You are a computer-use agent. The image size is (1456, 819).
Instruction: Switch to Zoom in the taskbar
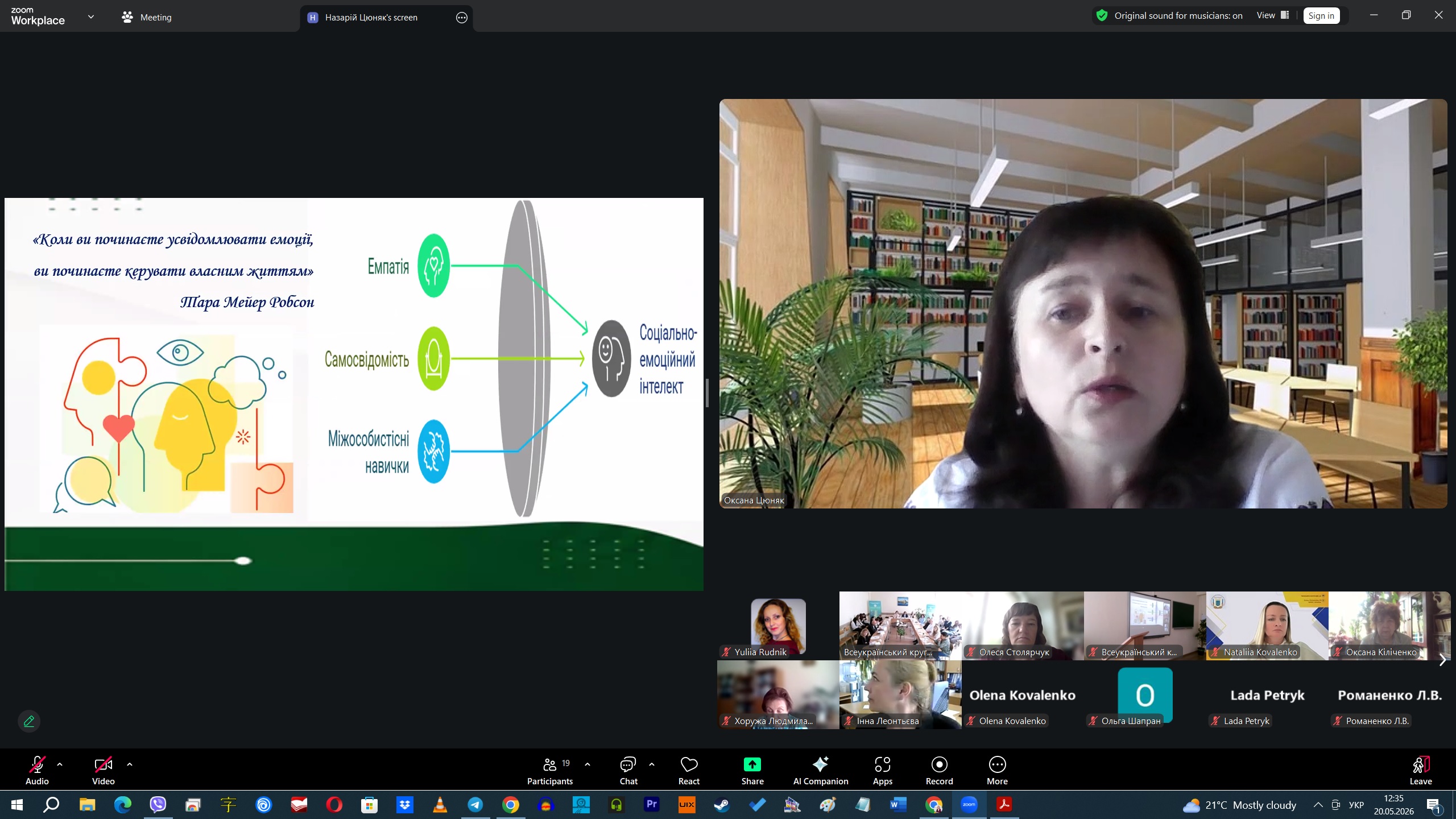point(969,805)
